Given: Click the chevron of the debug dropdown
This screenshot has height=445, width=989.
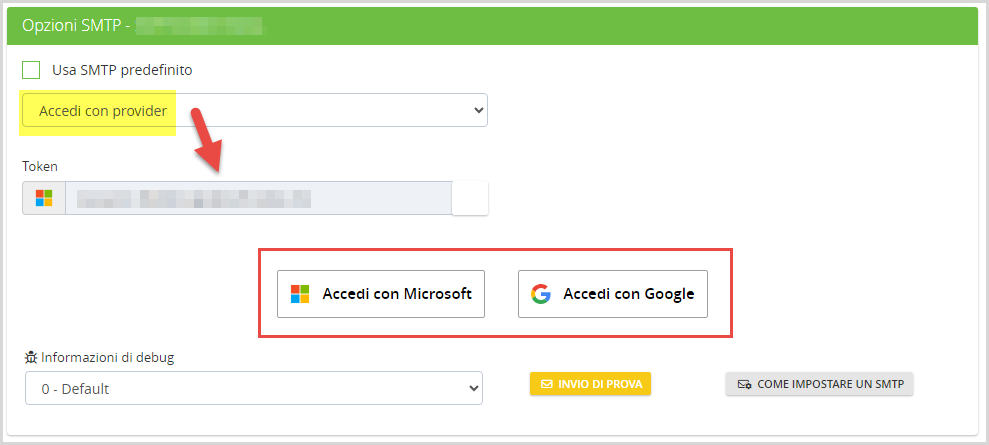Looking at the screenshot, I should 472,388.
